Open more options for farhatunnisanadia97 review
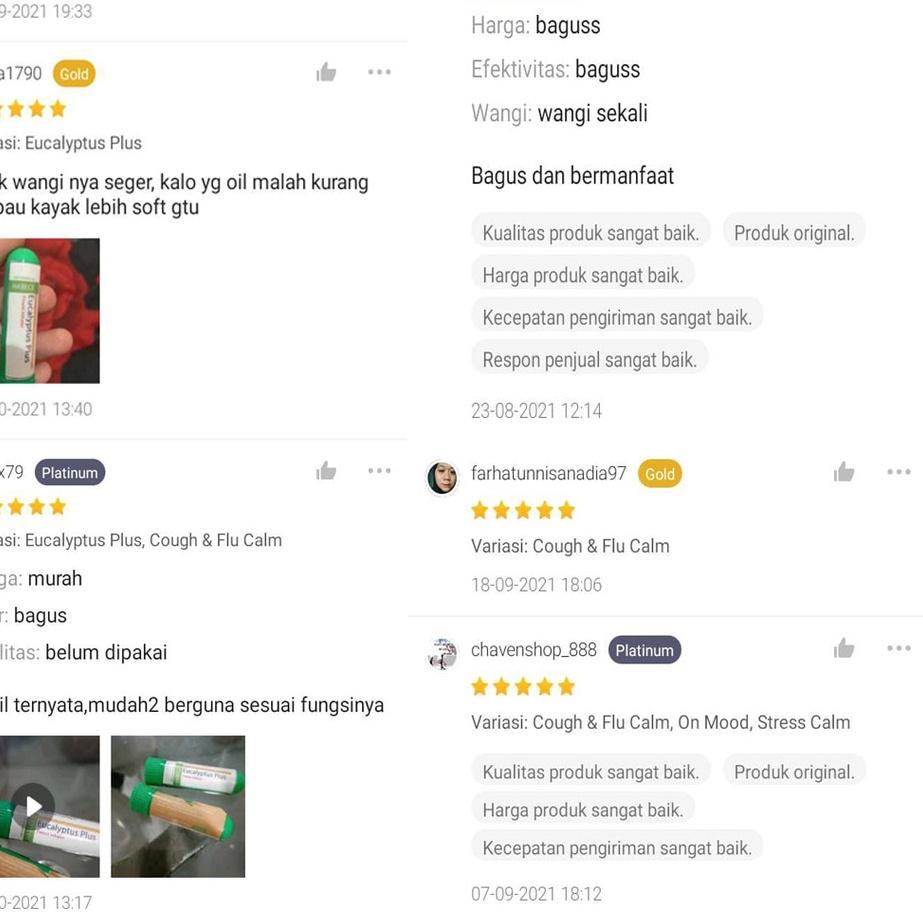 point(899,472)
